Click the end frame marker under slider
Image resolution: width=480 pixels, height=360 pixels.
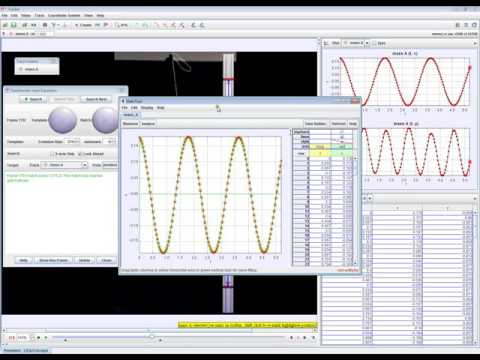160,340
